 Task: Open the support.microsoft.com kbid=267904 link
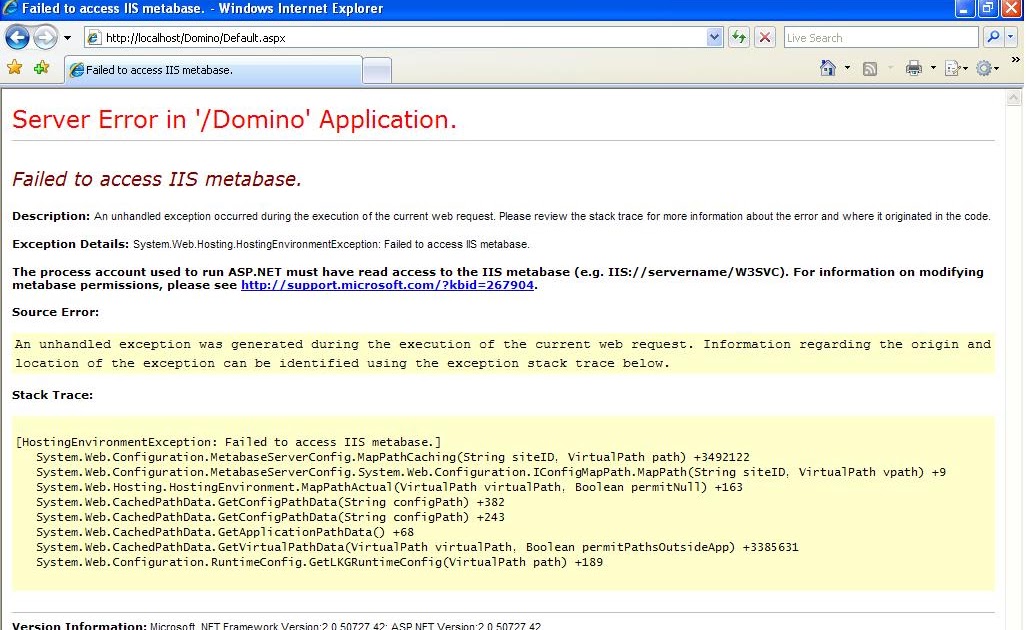387,285
